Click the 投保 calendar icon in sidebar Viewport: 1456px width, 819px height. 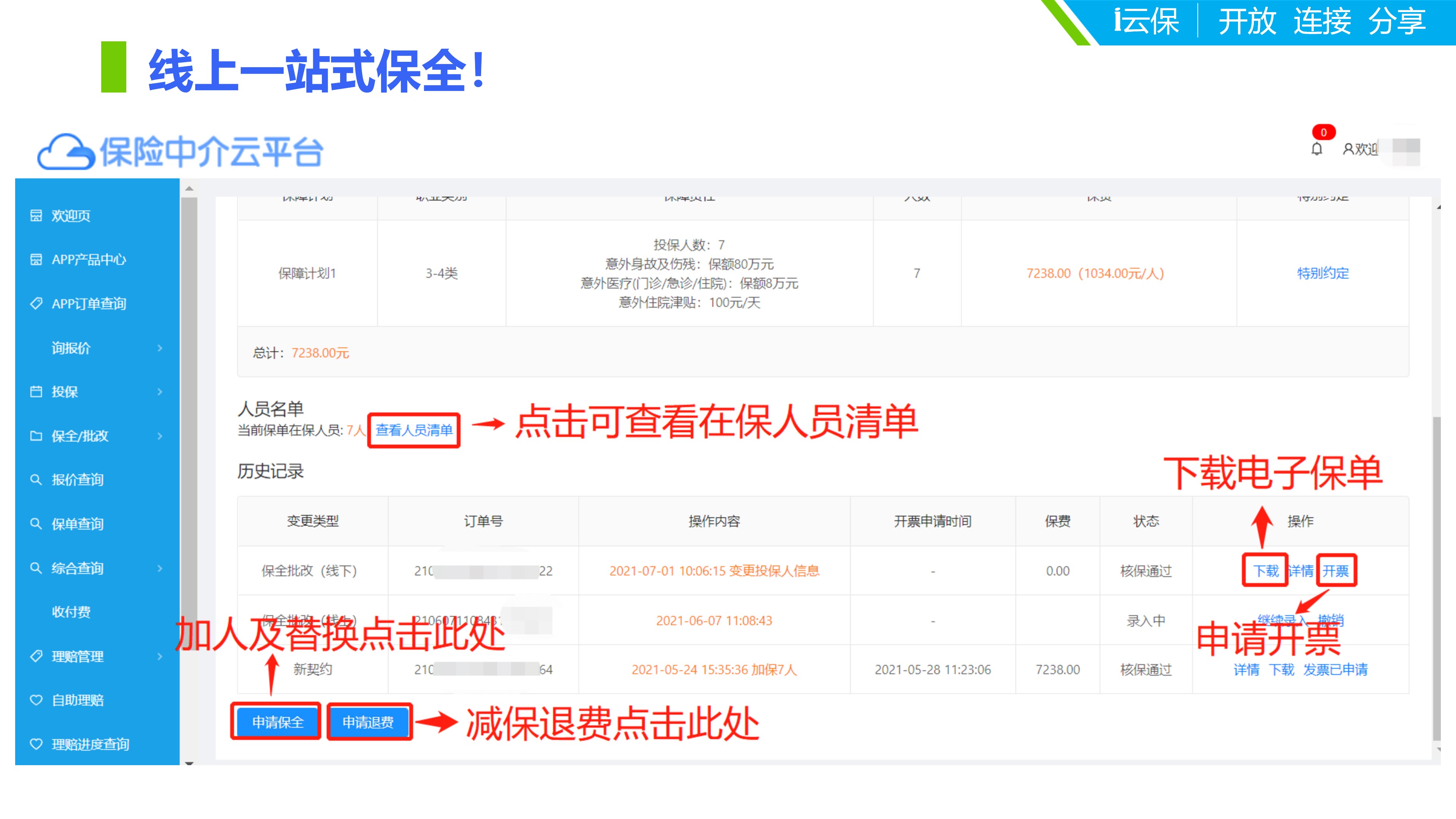[x=36, y=392]
